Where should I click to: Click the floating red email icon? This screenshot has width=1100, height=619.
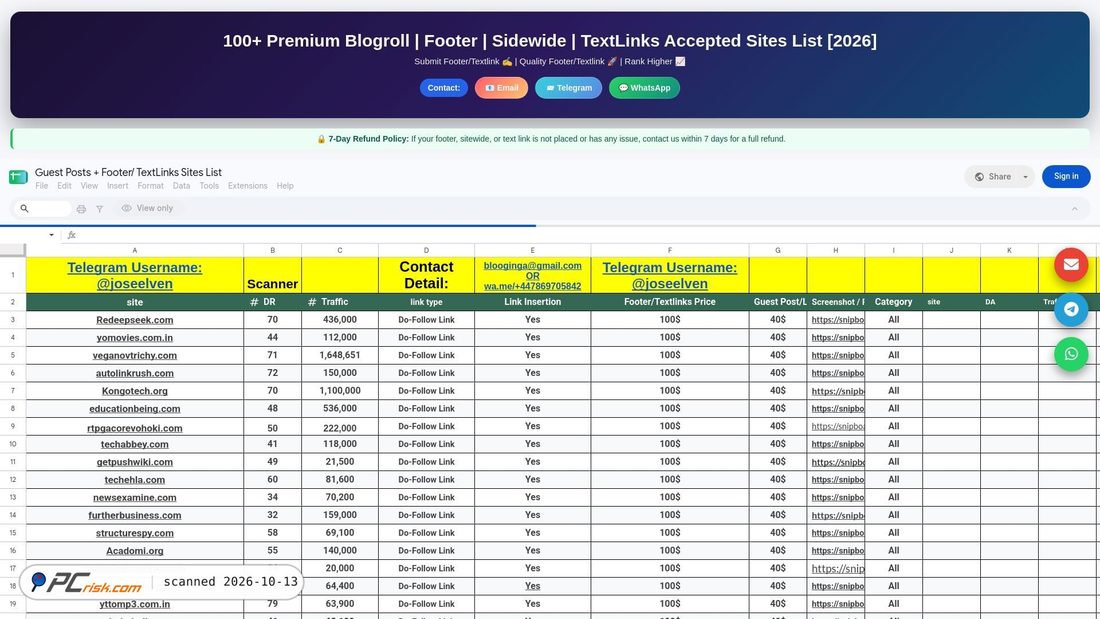pyautogui.click(x=1071, y=265)
